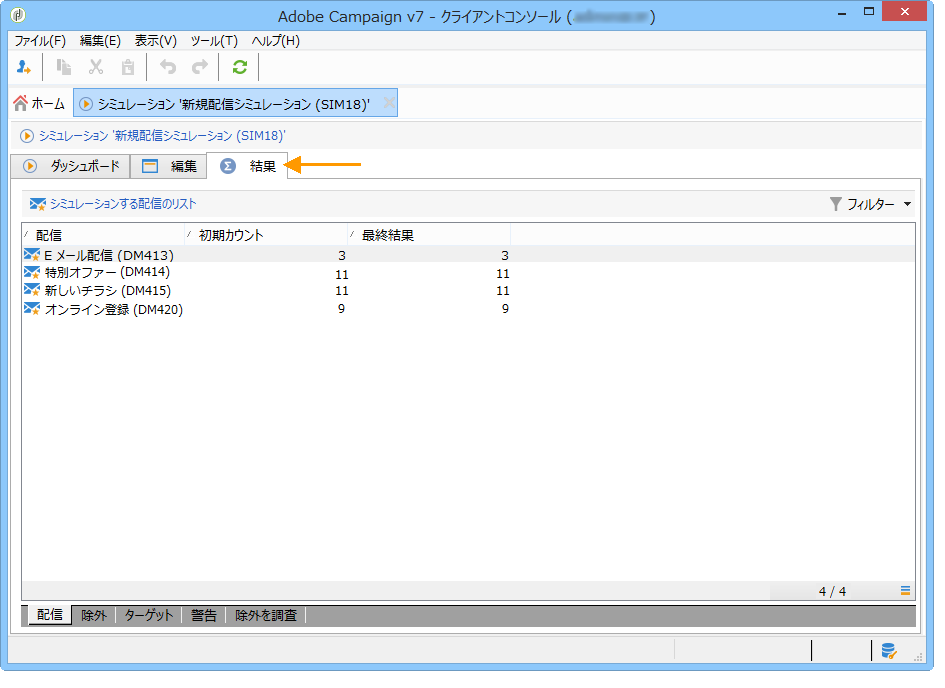Click the Cut scissors icon
The height and width of the screenshot is (688, 945).
coord(96,67)
